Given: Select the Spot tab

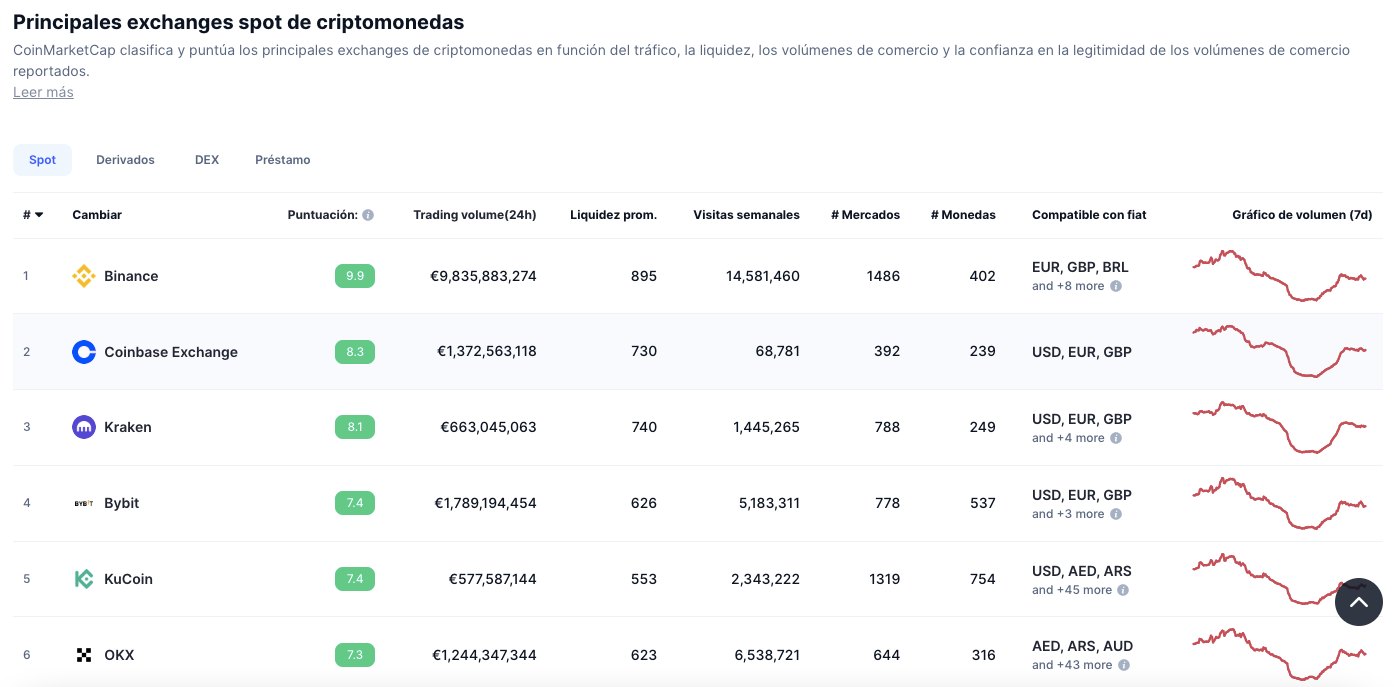Looking at the screenshot, I should pos(42,160).
